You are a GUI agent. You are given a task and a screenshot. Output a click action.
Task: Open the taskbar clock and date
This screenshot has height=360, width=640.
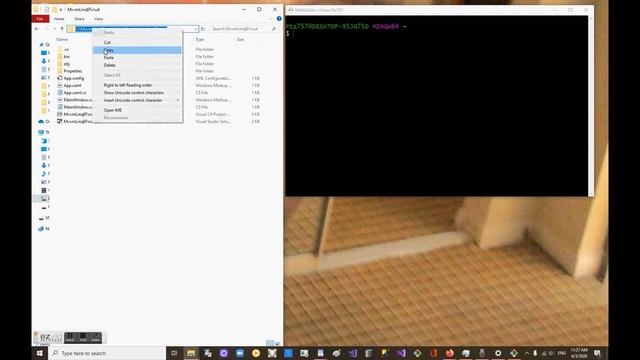[579, 353]
